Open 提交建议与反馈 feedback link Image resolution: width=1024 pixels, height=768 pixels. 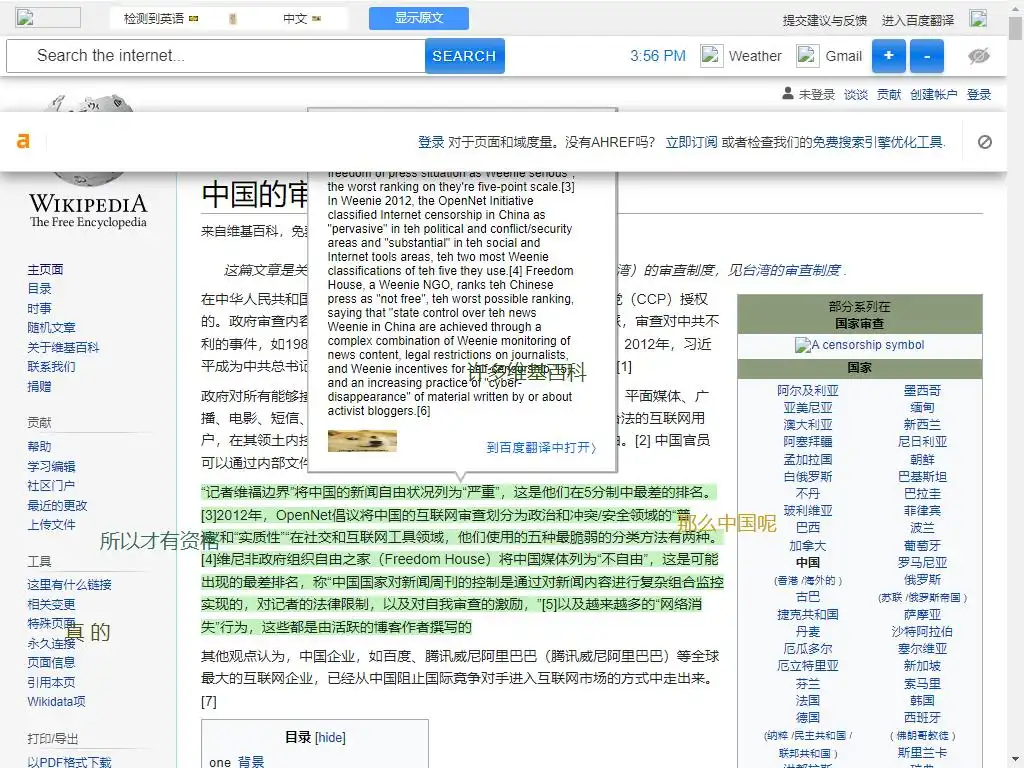pyautogui.click(x=825, y=20)
